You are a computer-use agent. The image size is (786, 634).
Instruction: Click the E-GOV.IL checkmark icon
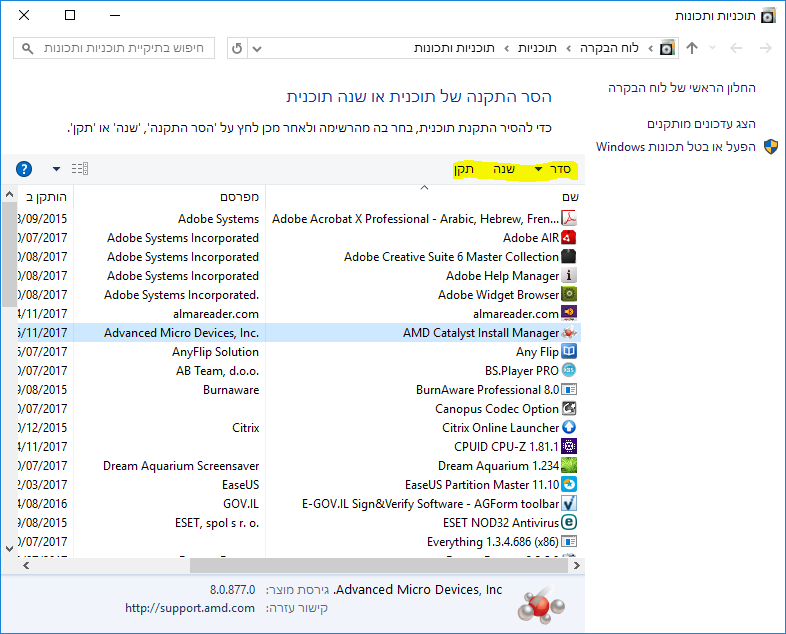tap(569, 503)
